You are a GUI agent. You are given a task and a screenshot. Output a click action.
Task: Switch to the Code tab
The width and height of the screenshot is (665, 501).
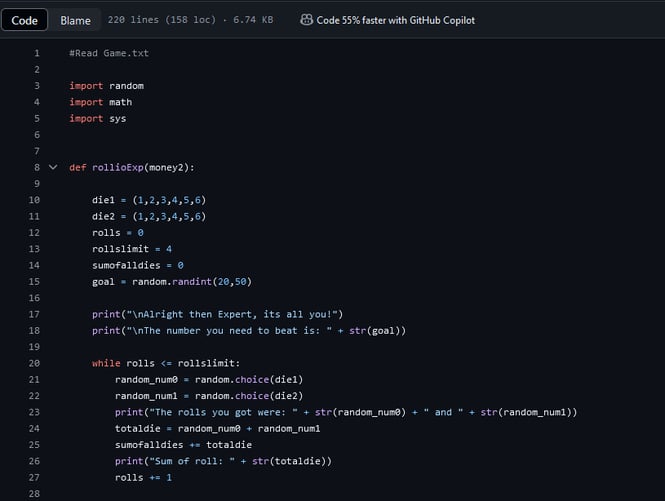pyautogui.click(x=24, y=20)
